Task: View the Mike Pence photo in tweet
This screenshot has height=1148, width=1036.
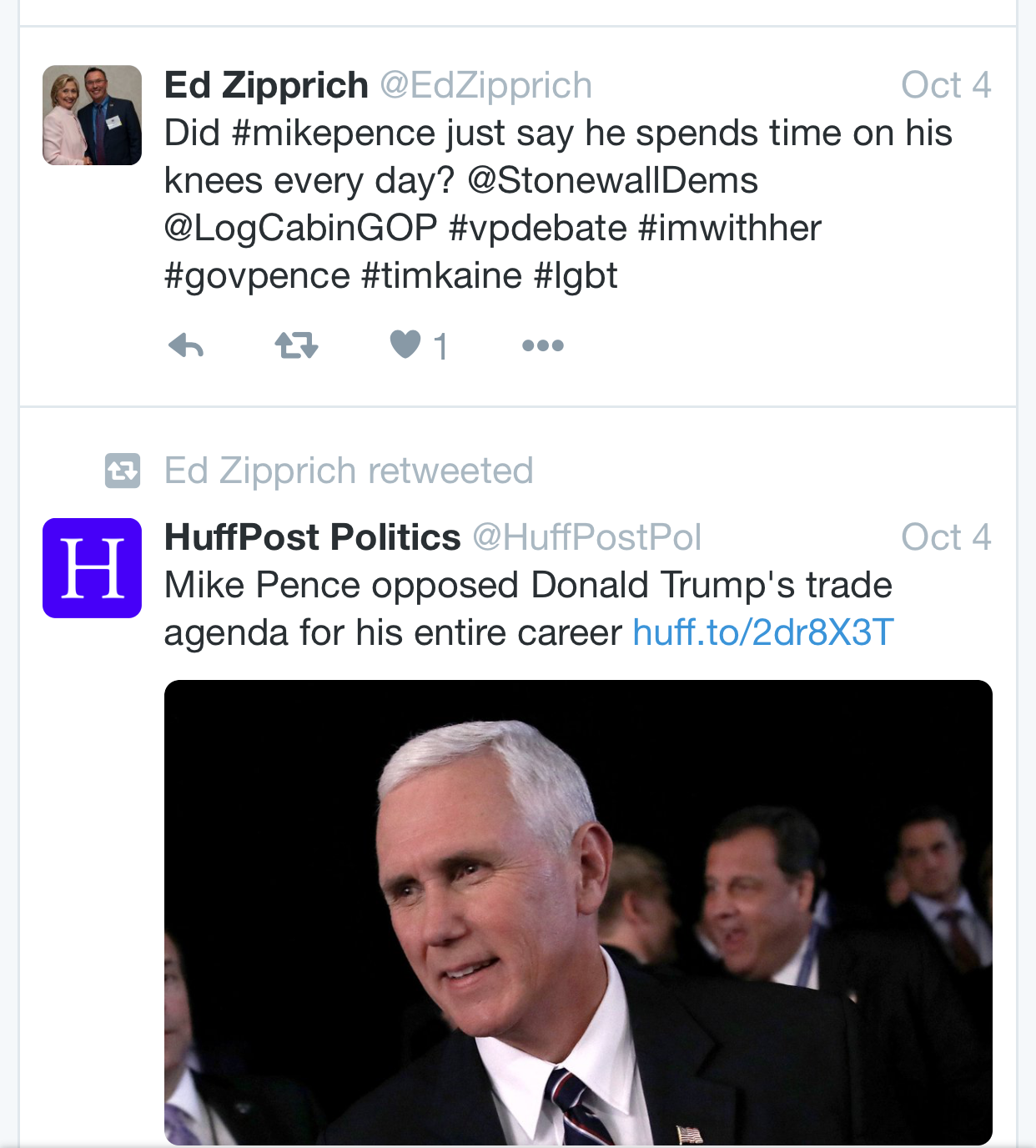Action: [x=578, y=912]
